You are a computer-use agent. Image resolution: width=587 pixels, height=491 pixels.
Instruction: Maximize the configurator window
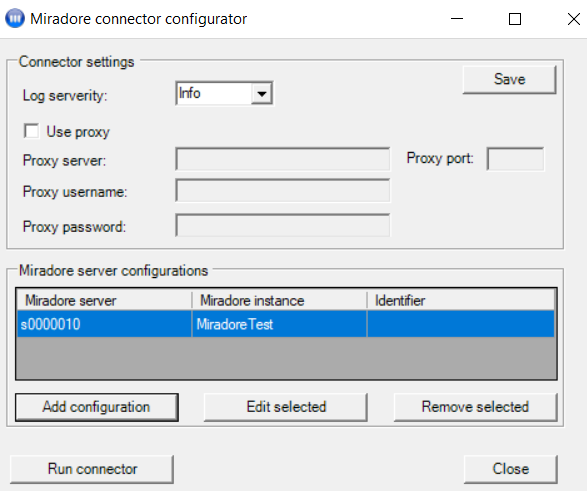pos(515,19)
